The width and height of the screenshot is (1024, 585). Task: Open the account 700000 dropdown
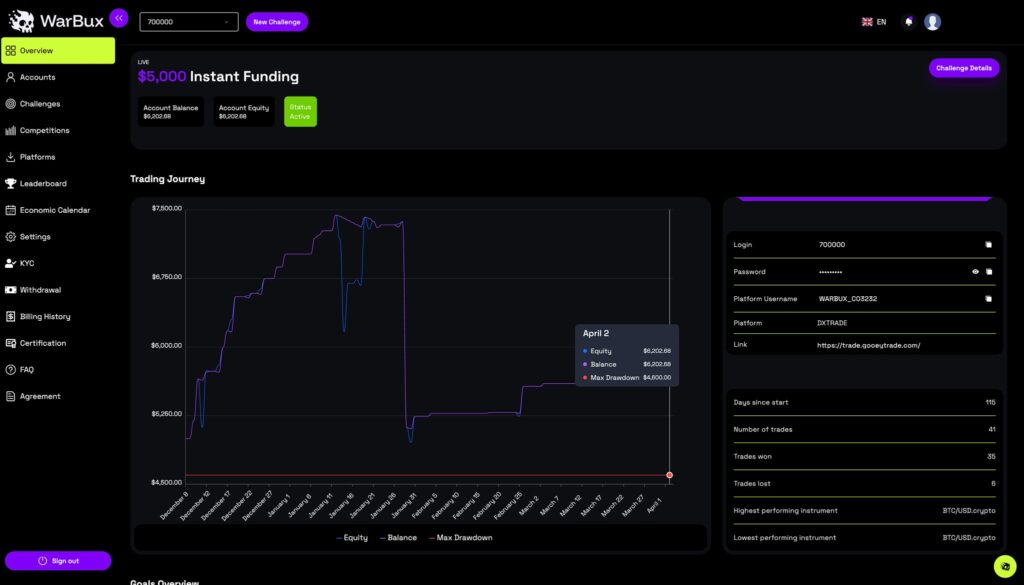(x=188, y=20)
